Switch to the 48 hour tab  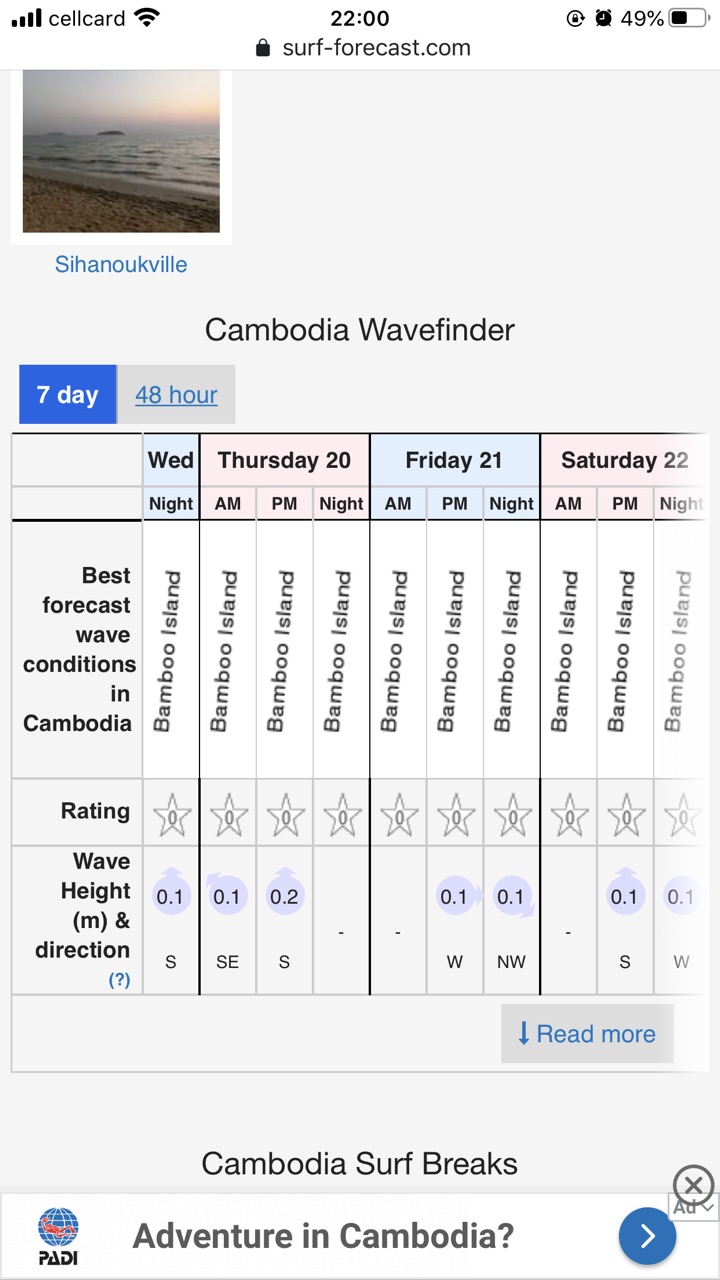coord(176,394)
